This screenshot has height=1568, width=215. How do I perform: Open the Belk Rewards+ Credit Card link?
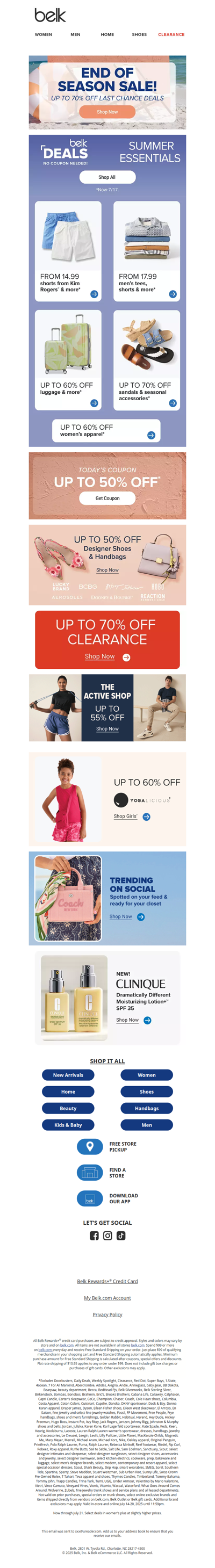click(107, 1281)
